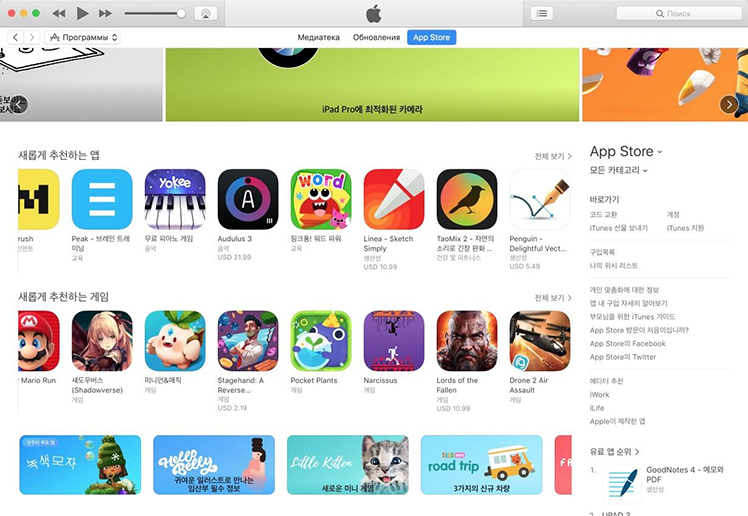
Task: Open the Программы media type dropdown
Action: tap(82, 37)
